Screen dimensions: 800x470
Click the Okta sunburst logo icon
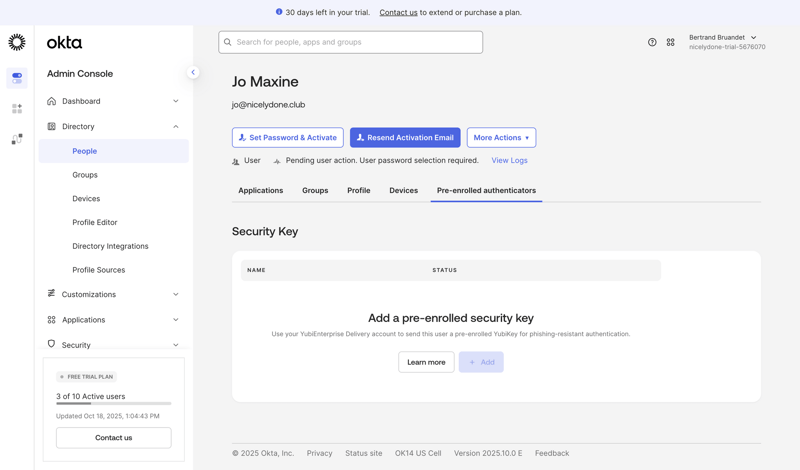tap(17, 42)
